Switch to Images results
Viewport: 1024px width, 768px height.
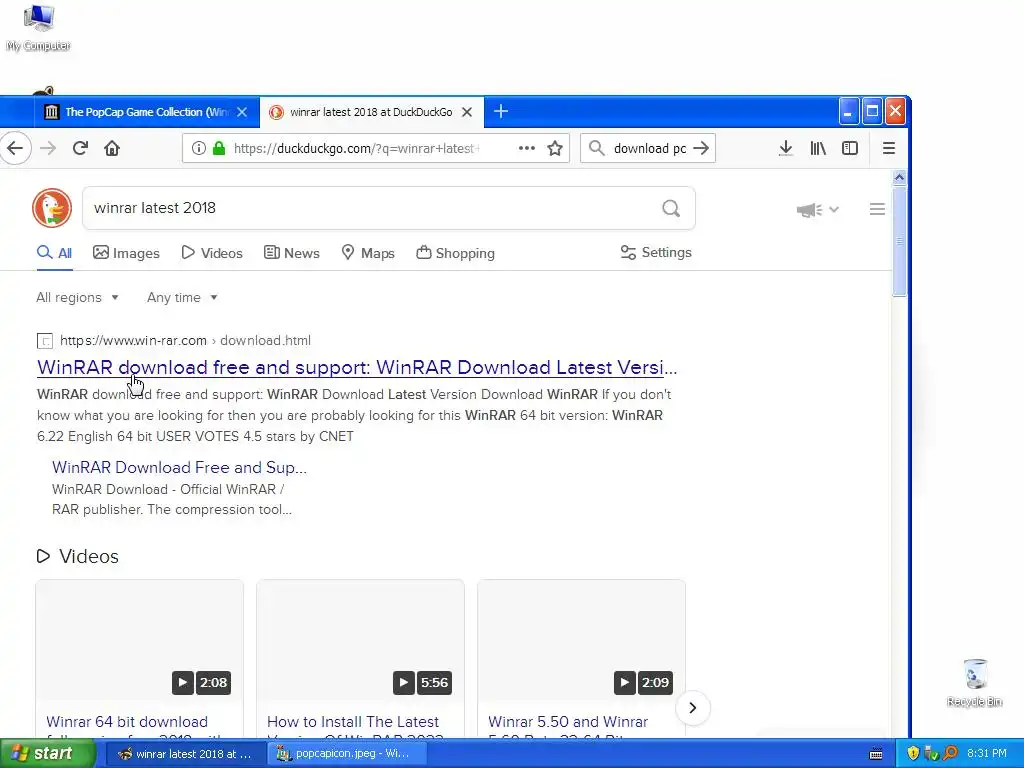tap(126, 253)
